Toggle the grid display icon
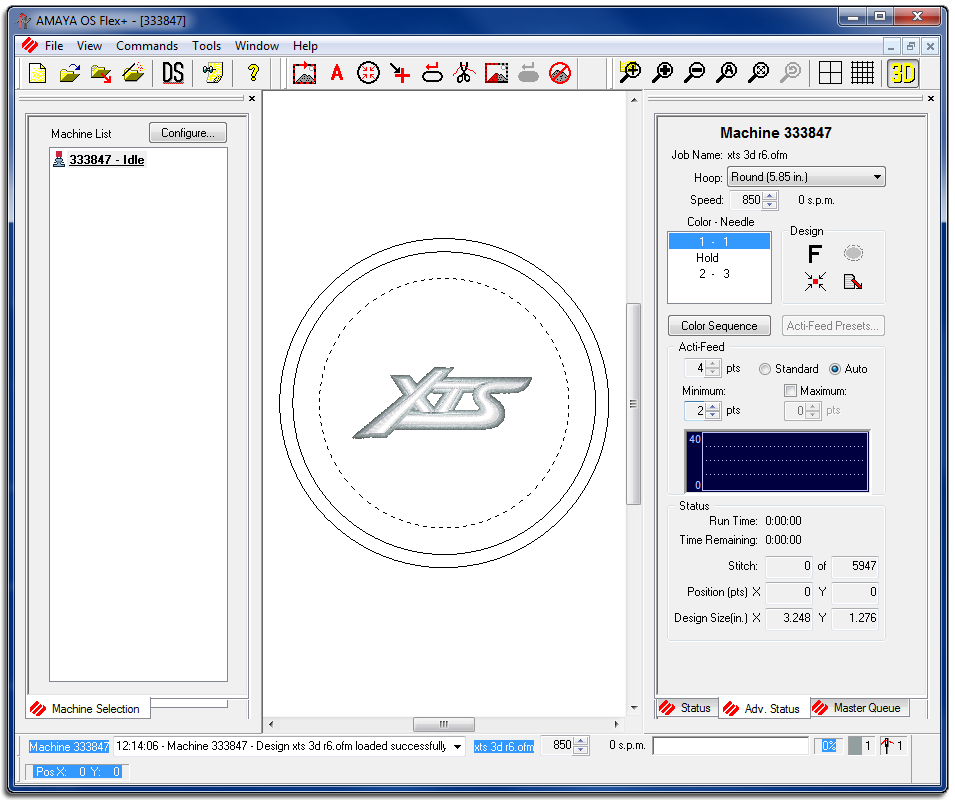The height and width of the screenshot is (800, 955). pos(862,73)
